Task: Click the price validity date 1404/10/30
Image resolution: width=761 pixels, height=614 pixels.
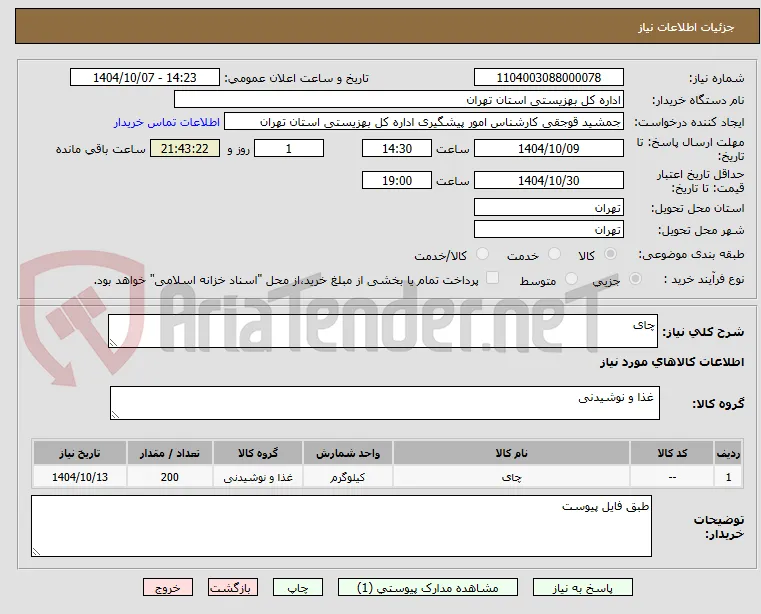Action: pos(548,180)
